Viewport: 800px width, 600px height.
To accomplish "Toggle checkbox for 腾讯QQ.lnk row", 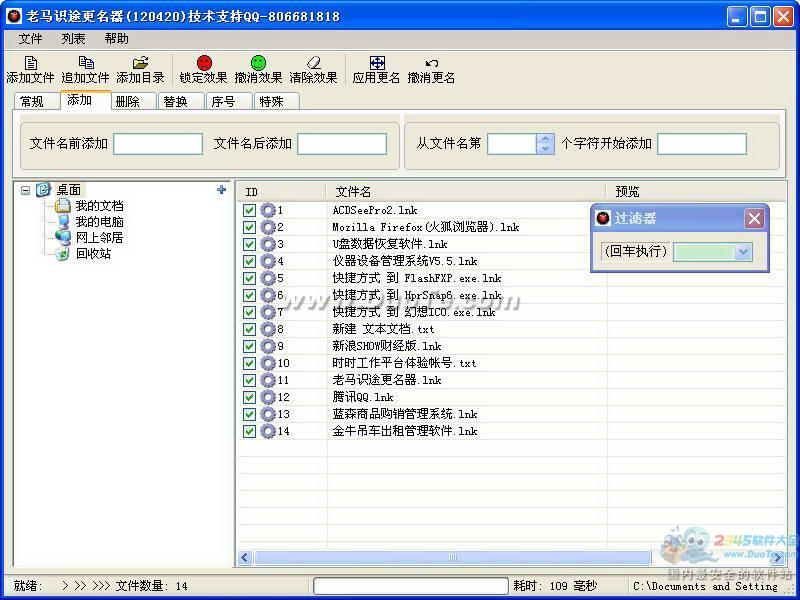I will (x=249, y=397).
